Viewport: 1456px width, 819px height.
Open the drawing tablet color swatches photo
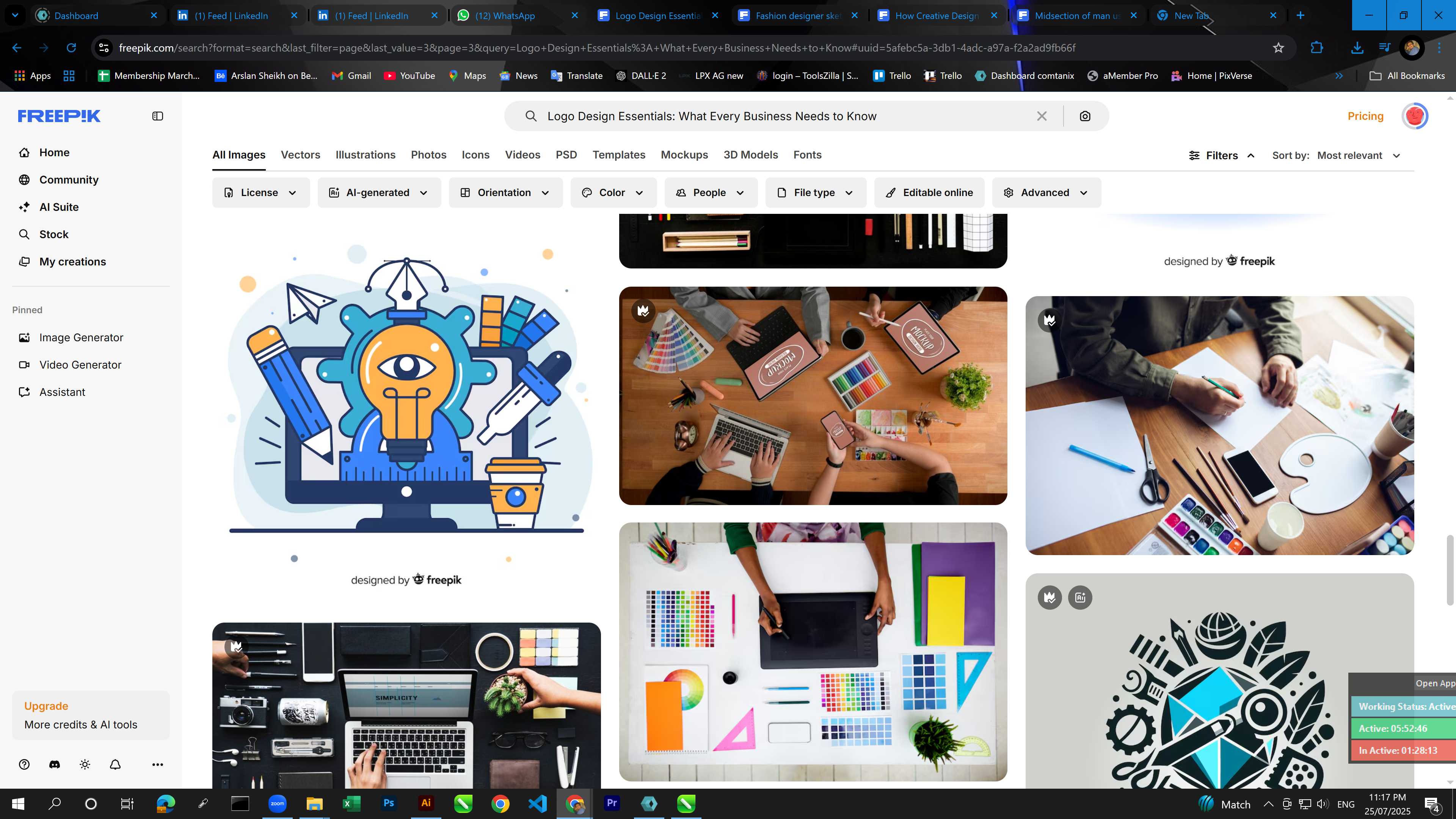point(813,652)
